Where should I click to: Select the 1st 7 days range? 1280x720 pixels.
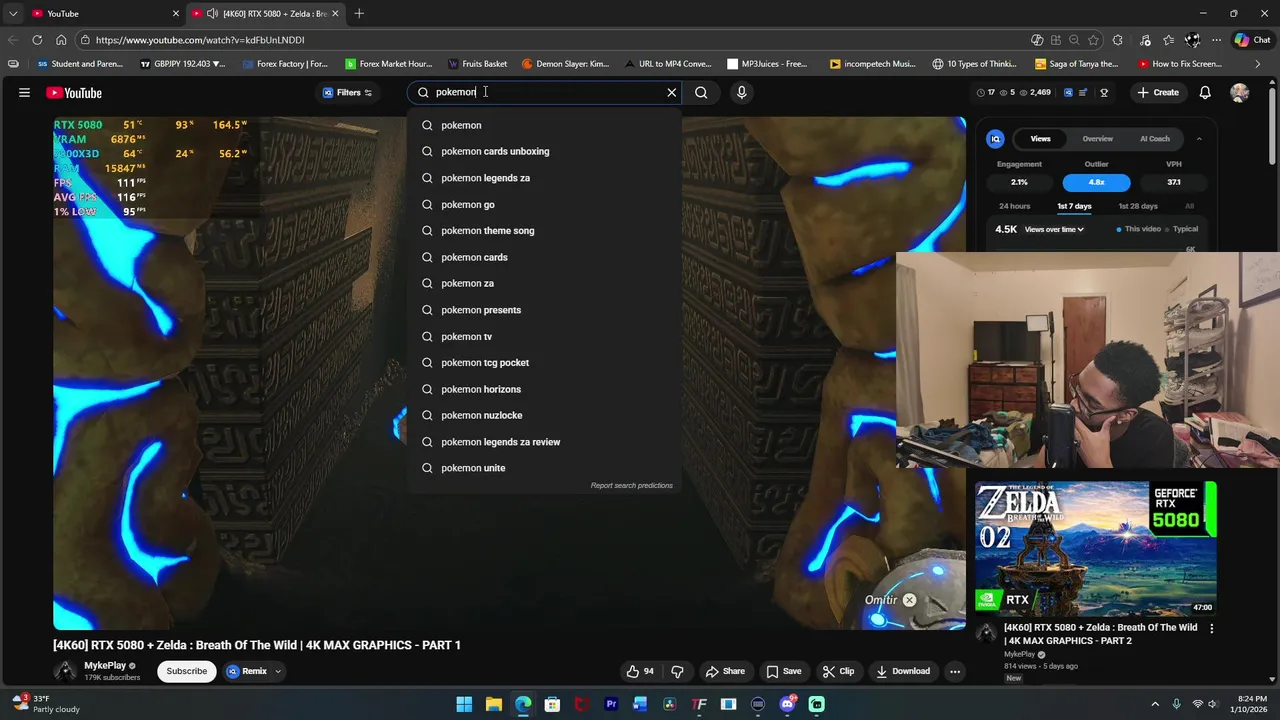point(1074,206)
